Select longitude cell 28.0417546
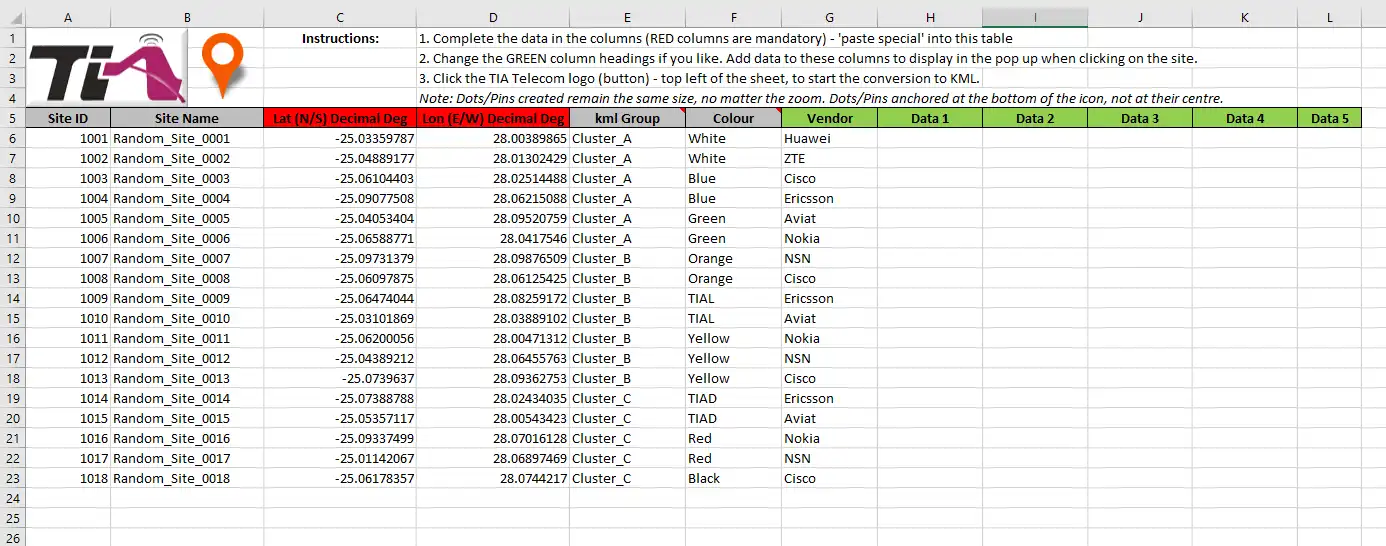1386x546 pixels. coord(493,238)
